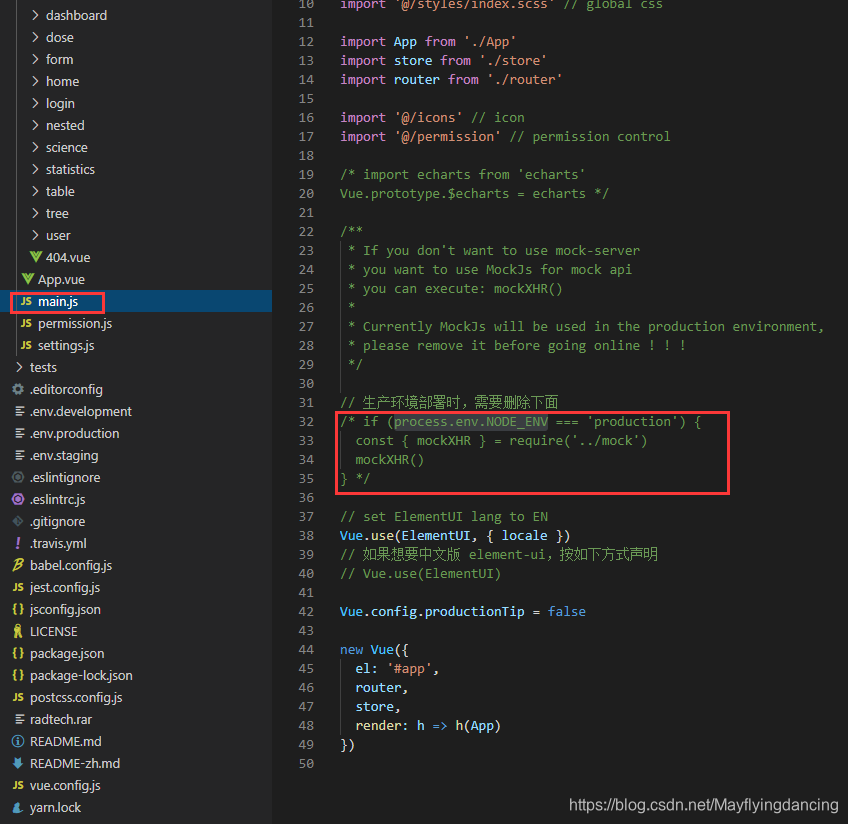This screenshot has width=848, height=824.
Task: Expand the login folder chevron
Action: point(35,103)
